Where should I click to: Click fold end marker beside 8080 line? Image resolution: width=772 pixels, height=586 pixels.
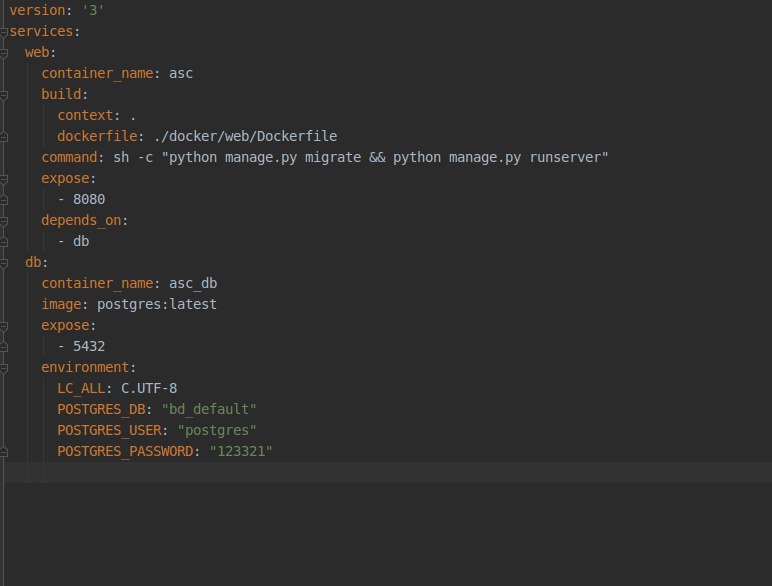pyautogui.click(x=4, y=200)
